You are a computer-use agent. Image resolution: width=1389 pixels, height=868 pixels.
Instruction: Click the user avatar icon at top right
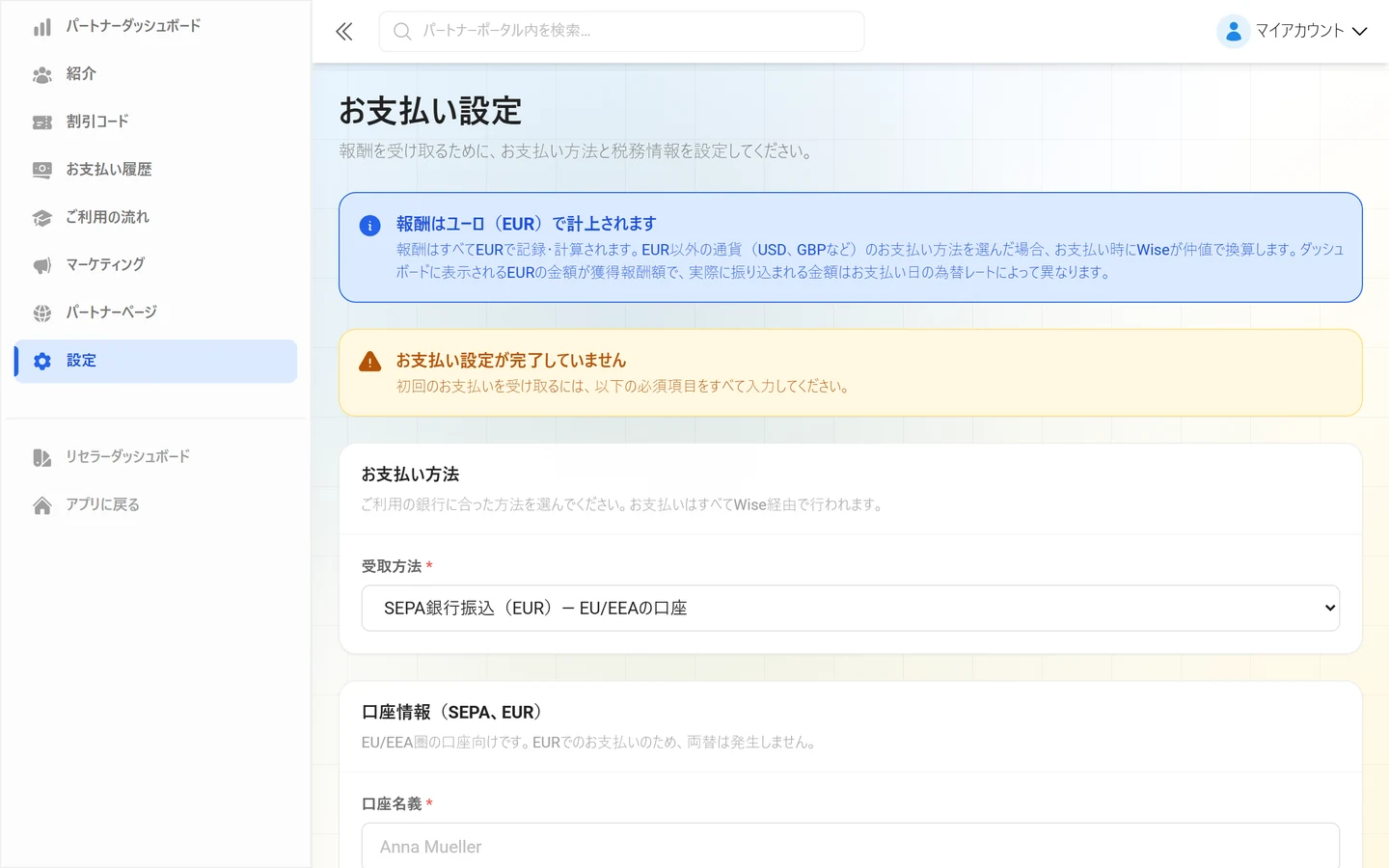pyautogui.click(x=1233, y=31)
